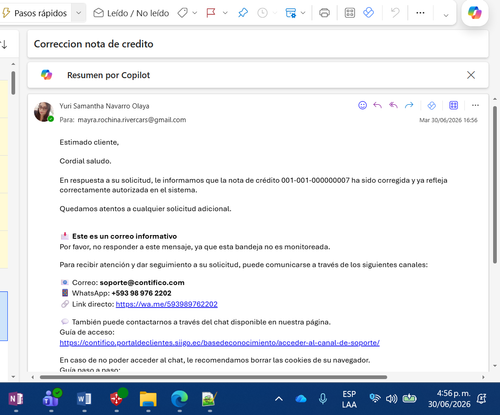The height and width of the screenshot is (415, 500).
Task: Click the message body vertical scrollbar
Action: 495,185
